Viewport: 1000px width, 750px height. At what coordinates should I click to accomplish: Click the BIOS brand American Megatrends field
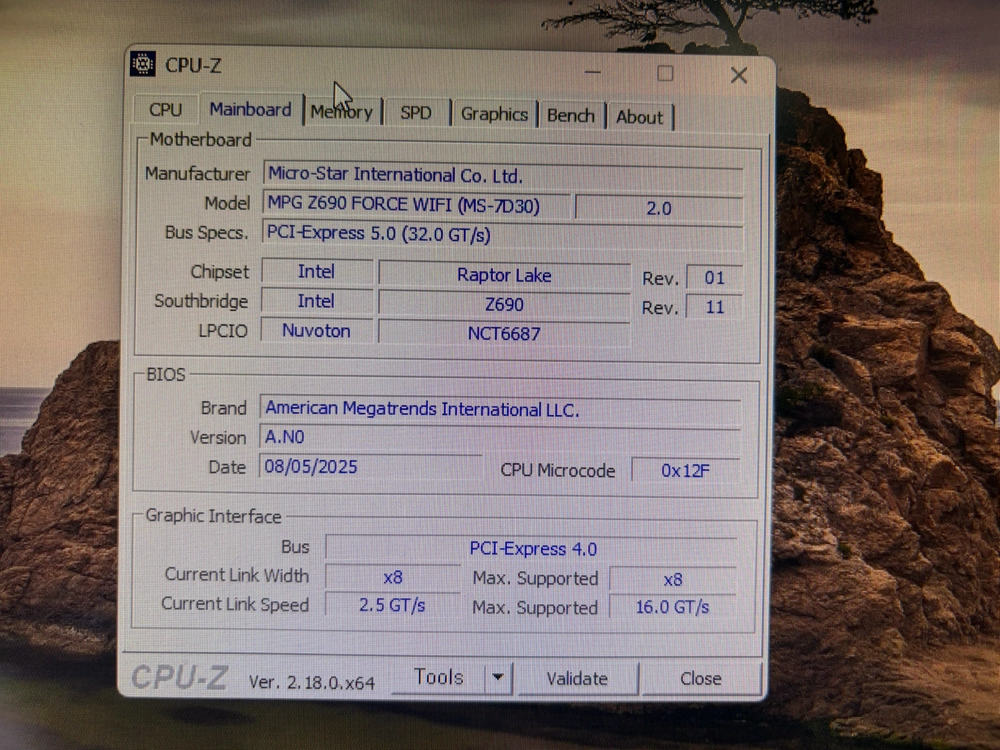[x=500, y=409]
